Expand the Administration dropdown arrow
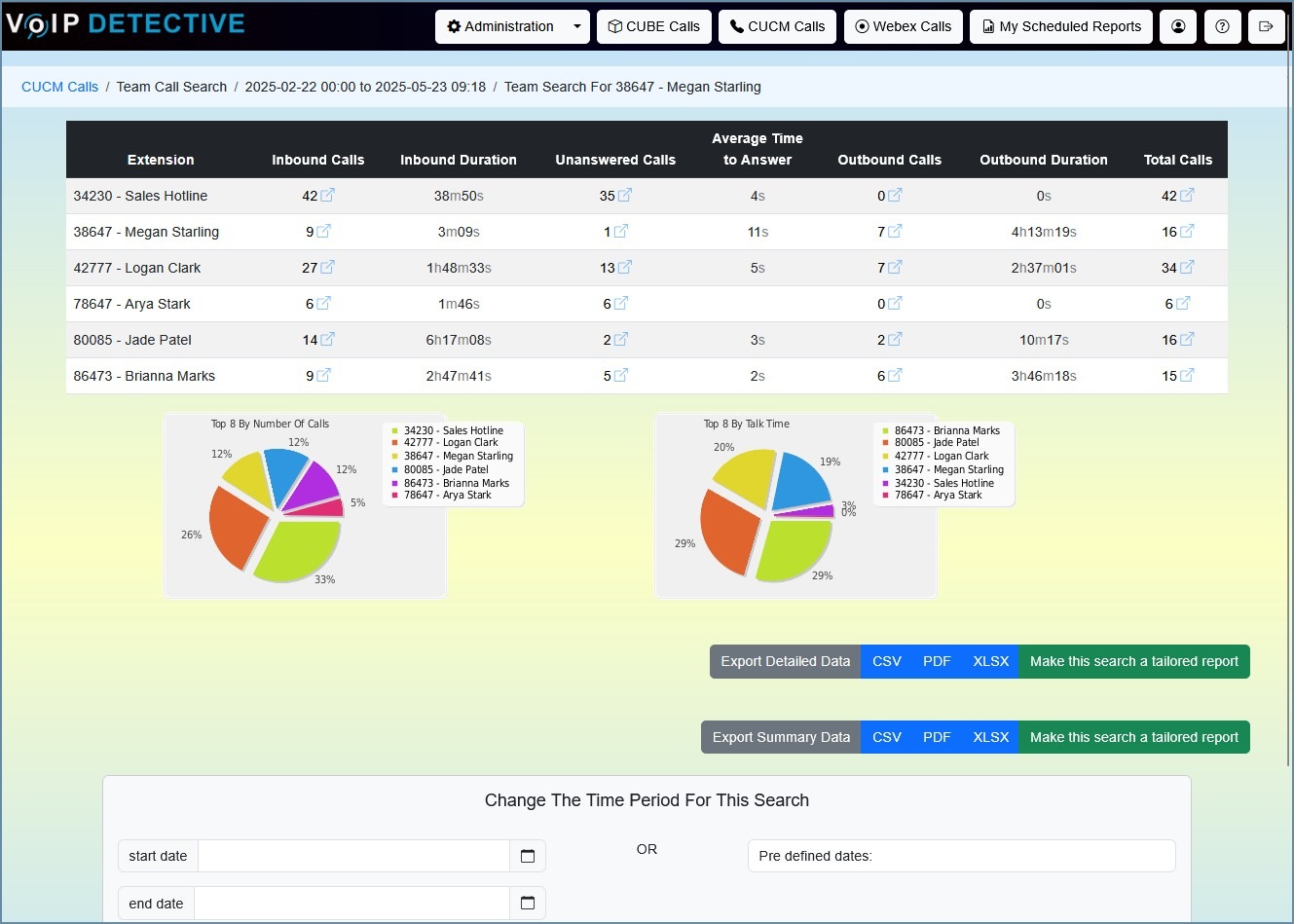 point(577,26)
